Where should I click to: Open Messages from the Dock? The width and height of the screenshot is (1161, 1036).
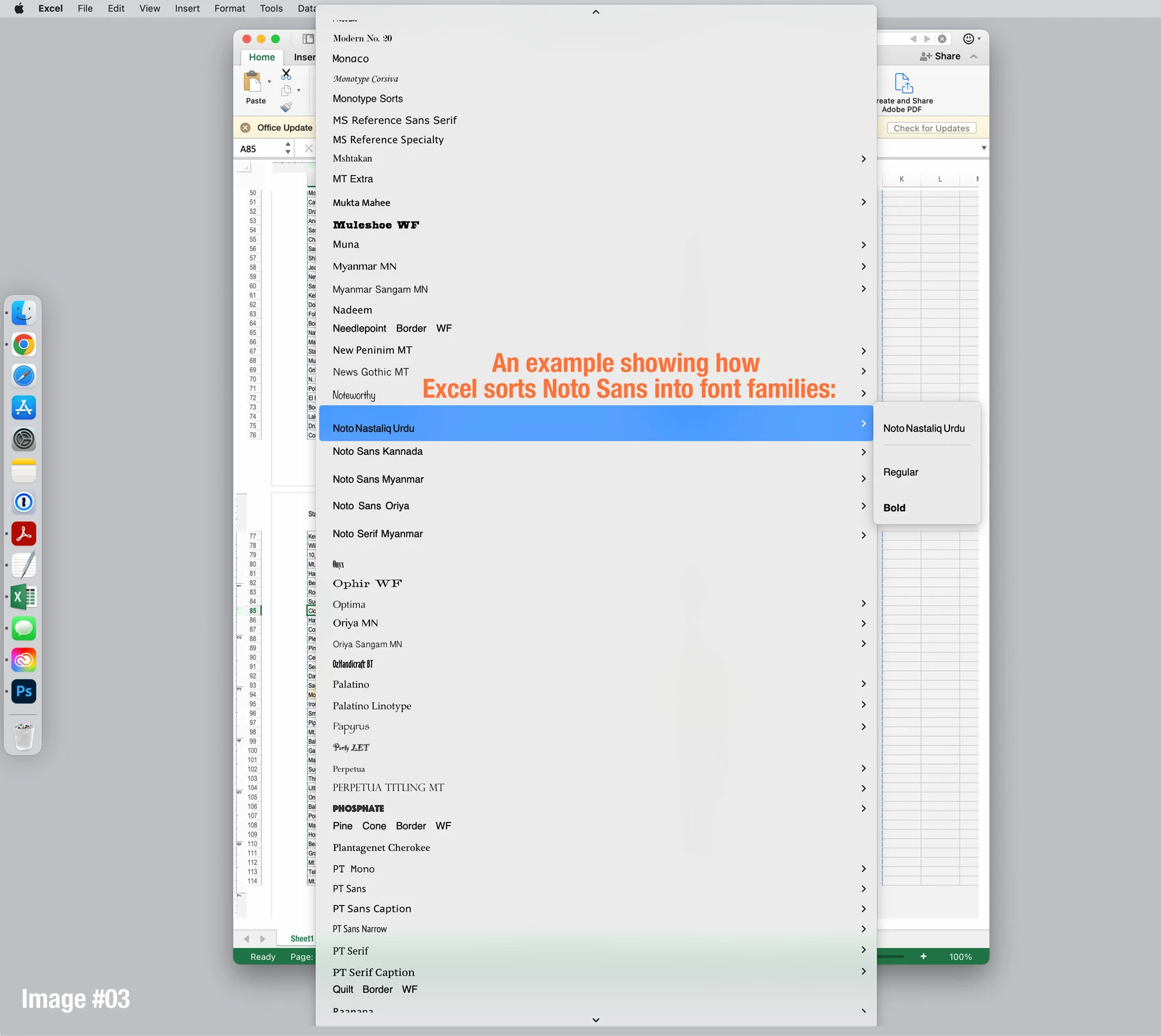pyautogui.click(x=24, y=628)
